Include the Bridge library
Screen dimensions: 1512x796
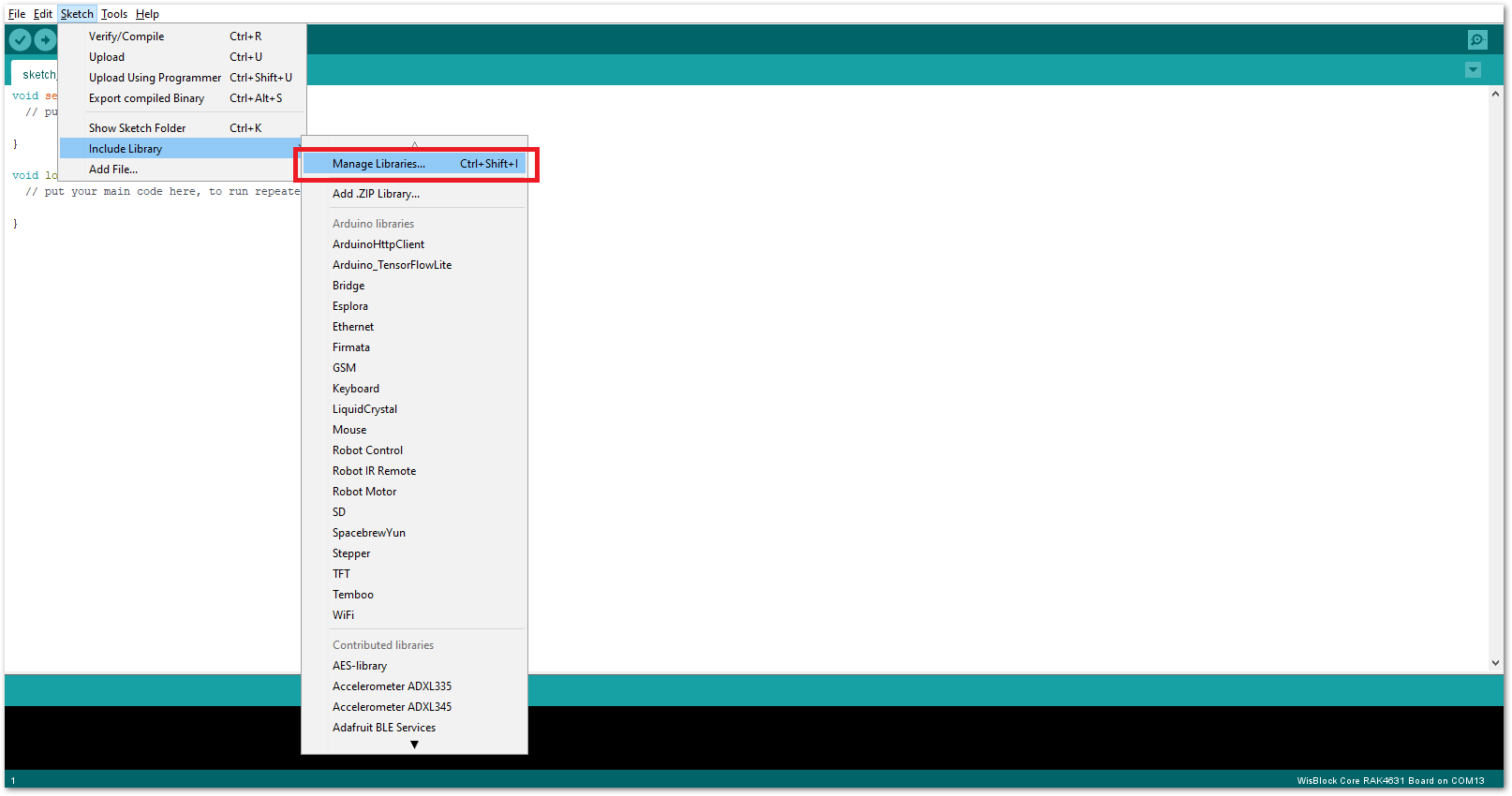click(x=414, y=286)
